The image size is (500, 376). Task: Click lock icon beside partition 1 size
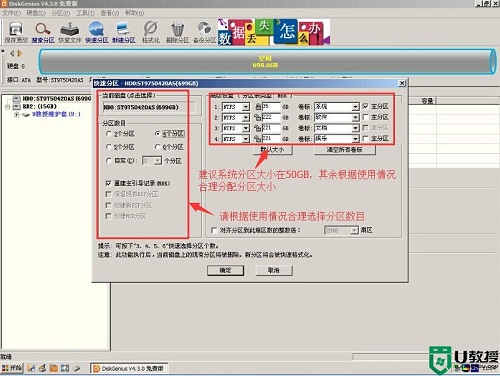coord(258,107)
